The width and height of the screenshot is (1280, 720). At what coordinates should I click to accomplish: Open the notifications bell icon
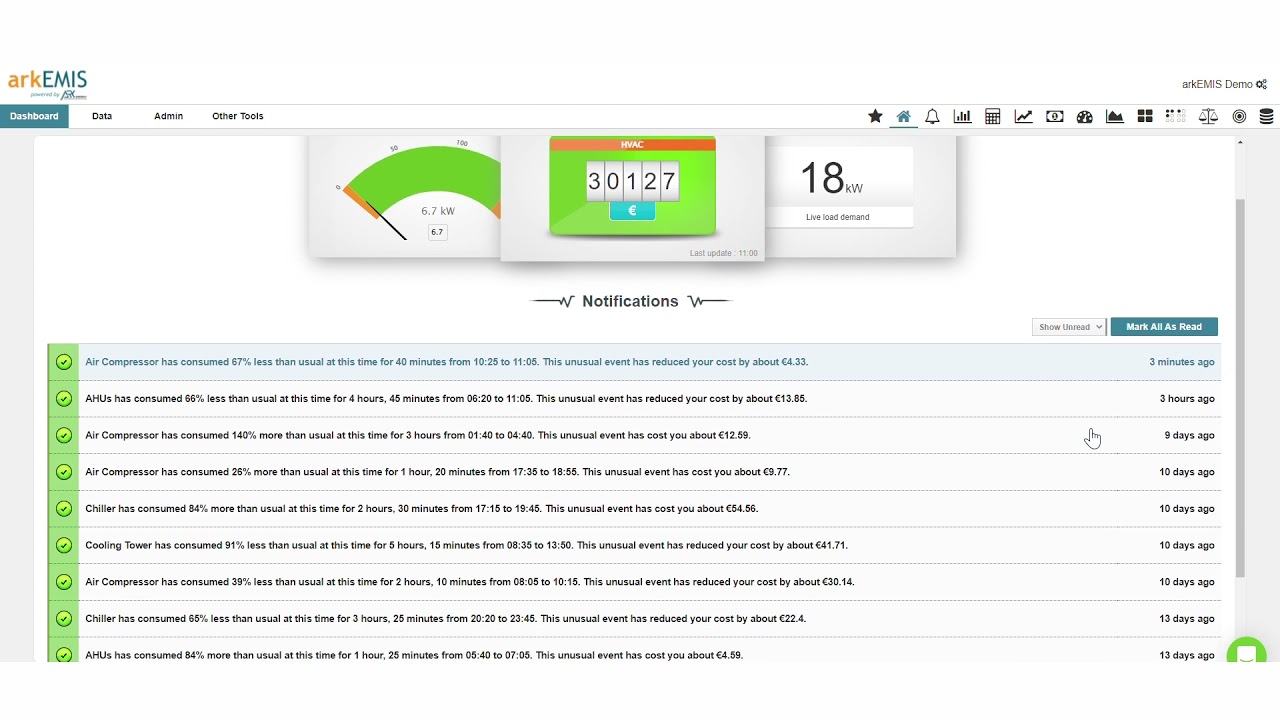932,116
